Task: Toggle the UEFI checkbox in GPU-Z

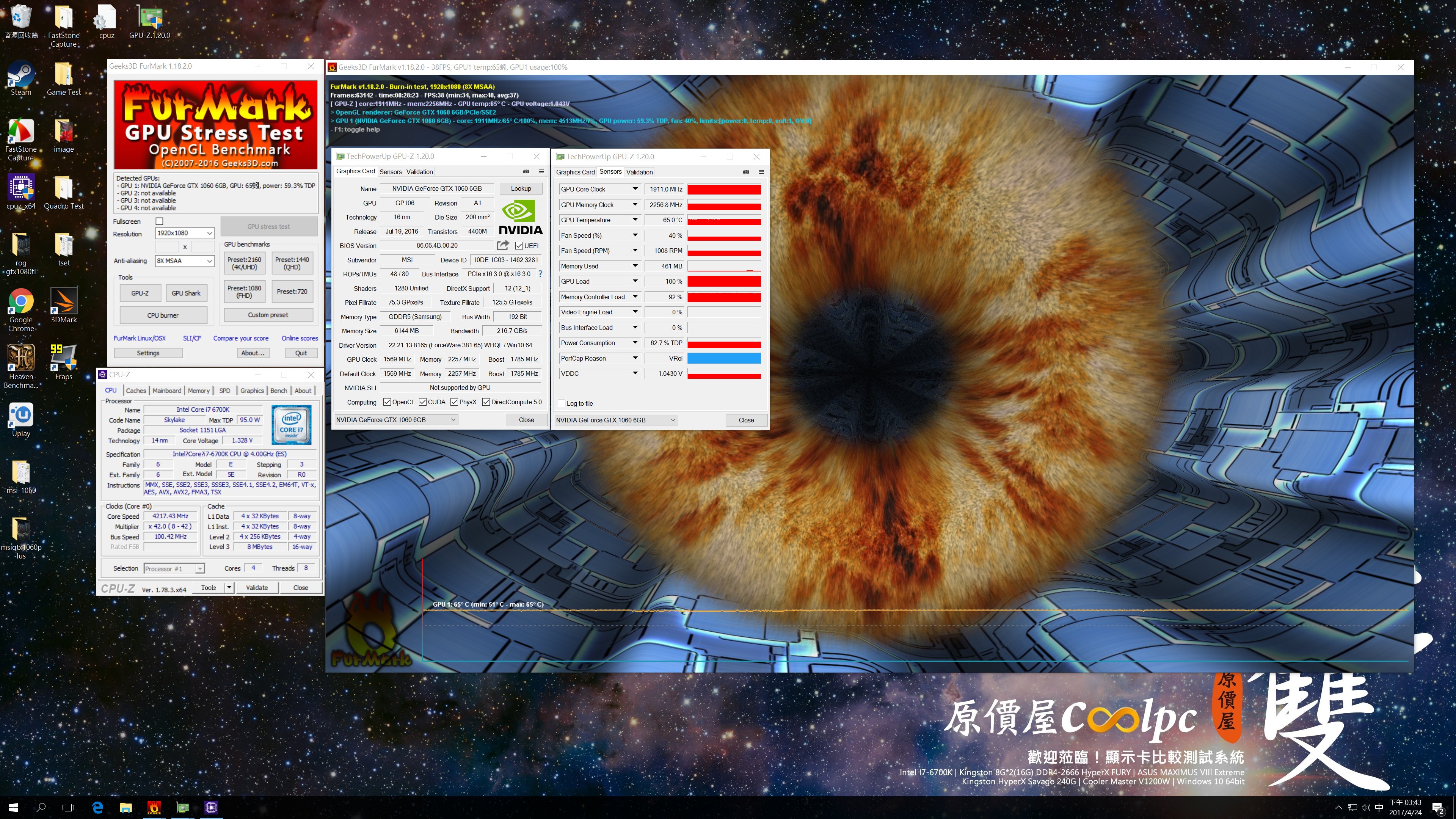Action: click(x=519, y=245)
